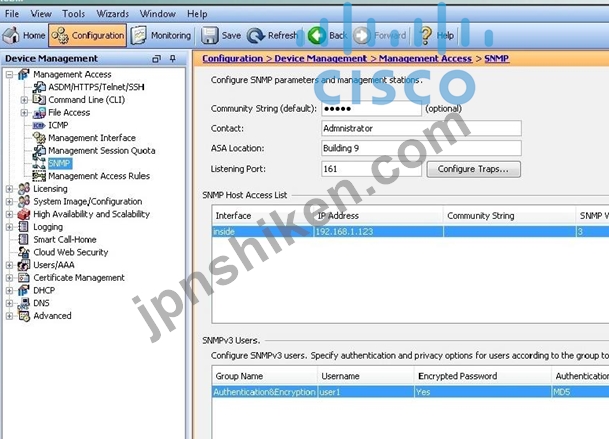Expand the Users/AAA node
The height and width of the screenshot is (439, 609).
[x=9, y=265]
